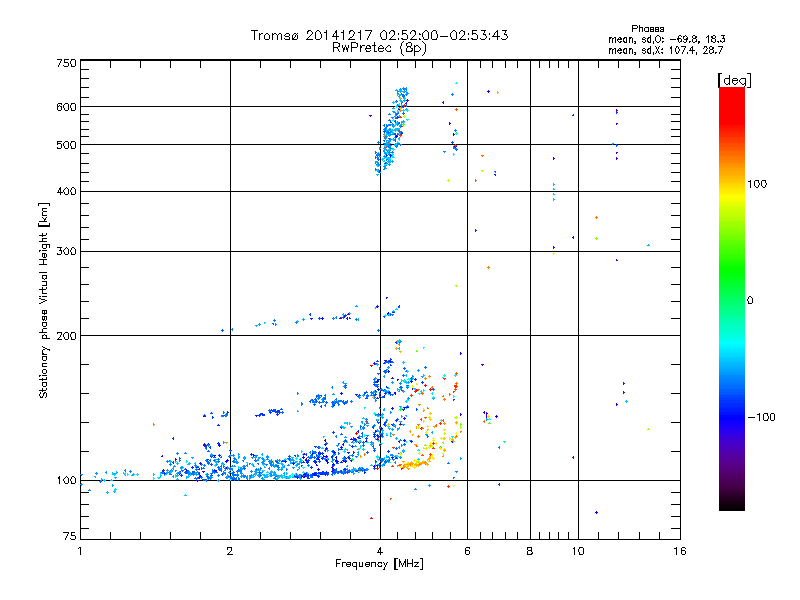Click the y-axis '400' tick label
The image size is (800, 600).
[66, 192]
